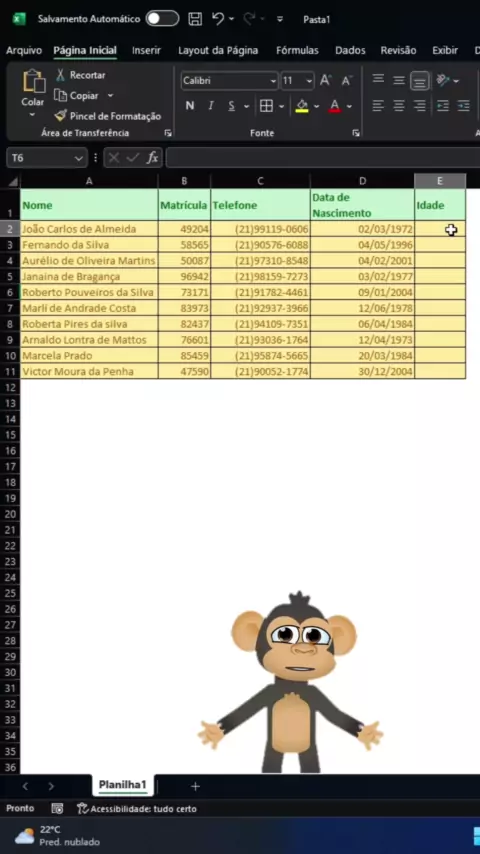Toggle underline S formatting button
Image resolution: width=480 pixels, height=854 pixels.
232,106
